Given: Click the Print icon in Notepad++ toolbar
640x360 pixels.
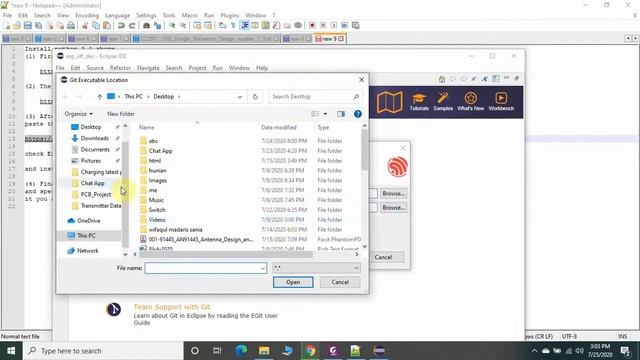Looking at the screenshot, I should coord(71,25).
